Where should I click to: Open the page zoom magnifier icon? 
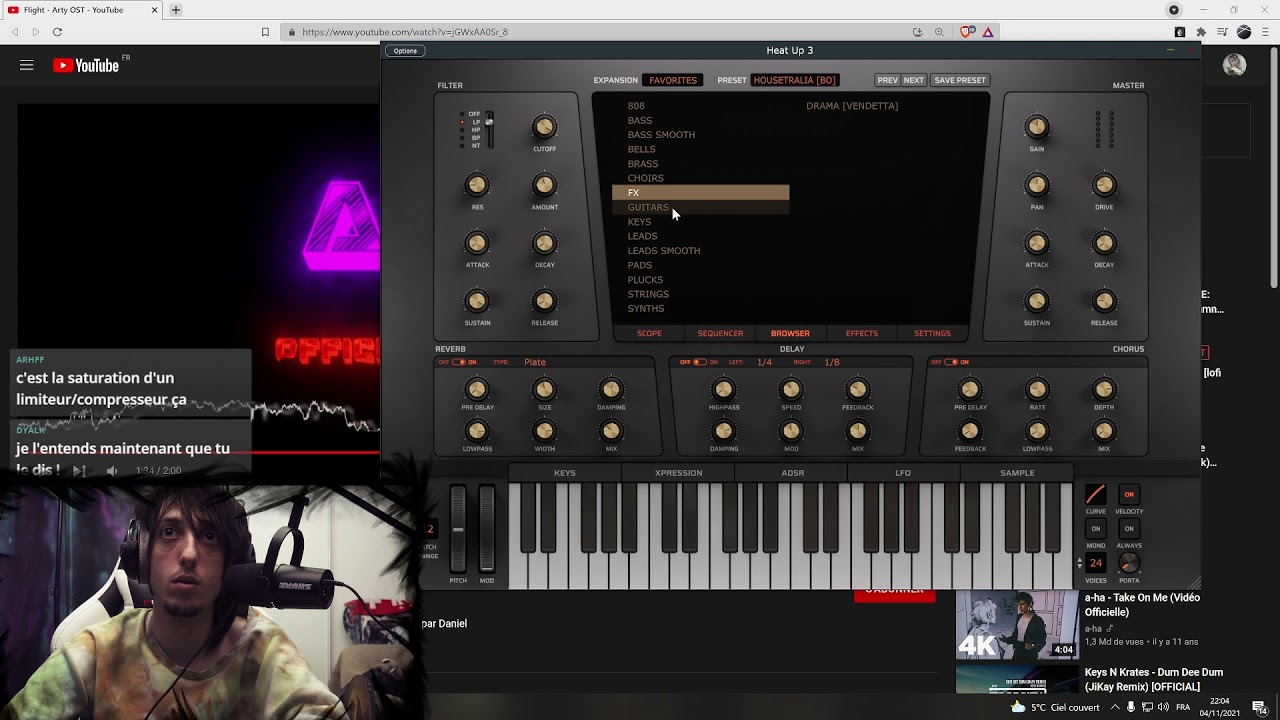click(x=939, y=32)
